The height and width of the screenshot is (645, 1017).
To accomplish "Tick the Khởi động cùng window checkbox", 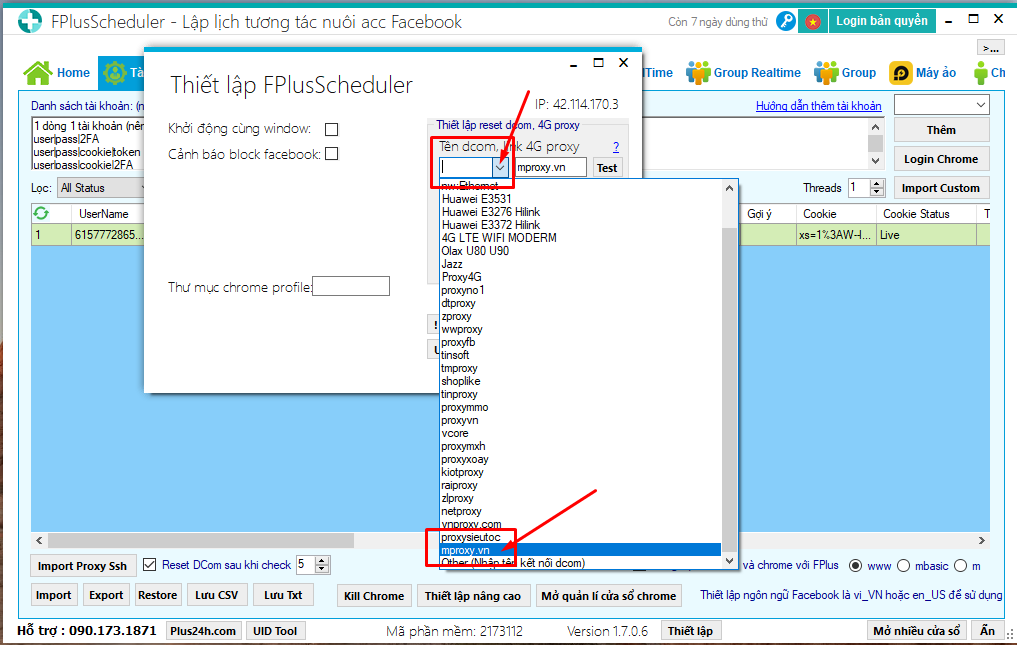I will coord(331,129).
